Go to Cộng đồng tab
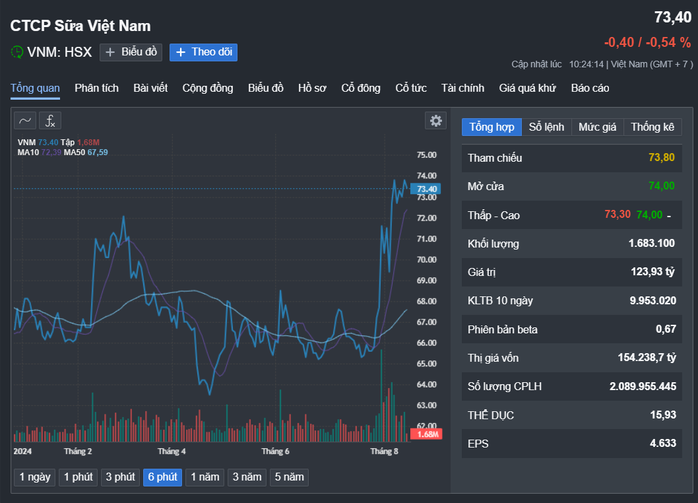 click(x=207, y=88)
